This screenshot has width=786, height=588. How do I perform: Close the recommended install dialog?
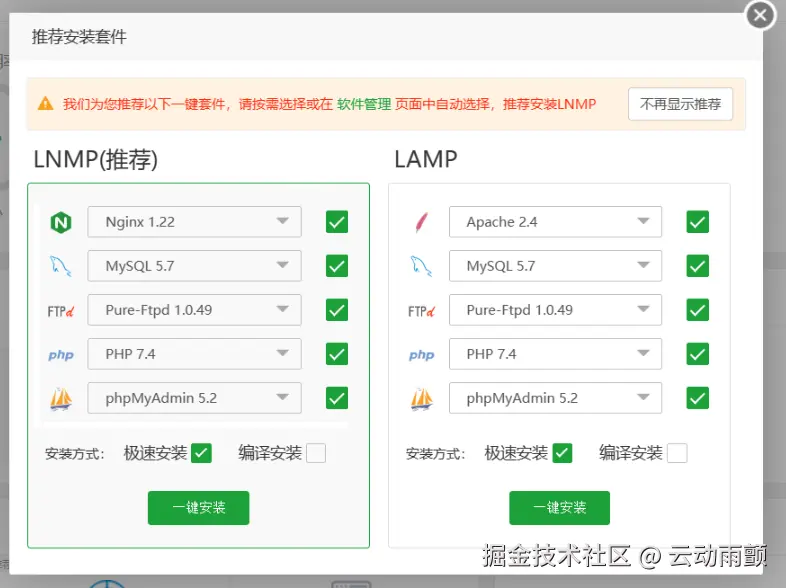[x=760, y=15]
